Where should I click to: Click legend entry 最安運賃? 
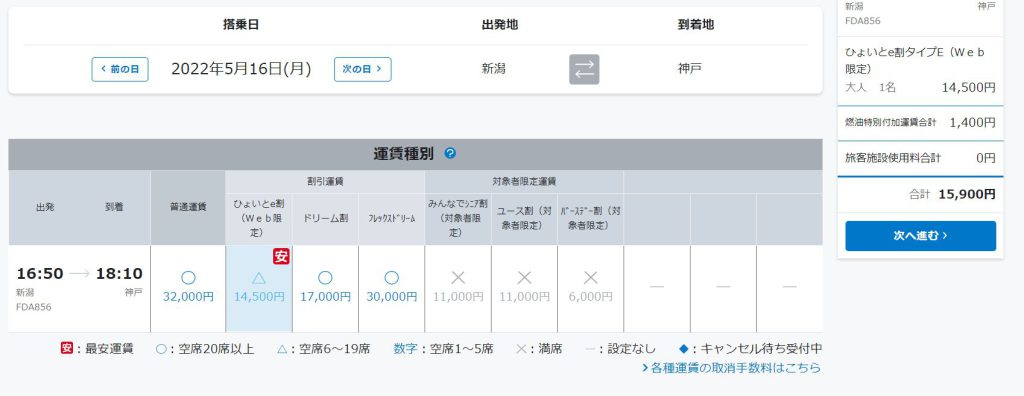97,349
